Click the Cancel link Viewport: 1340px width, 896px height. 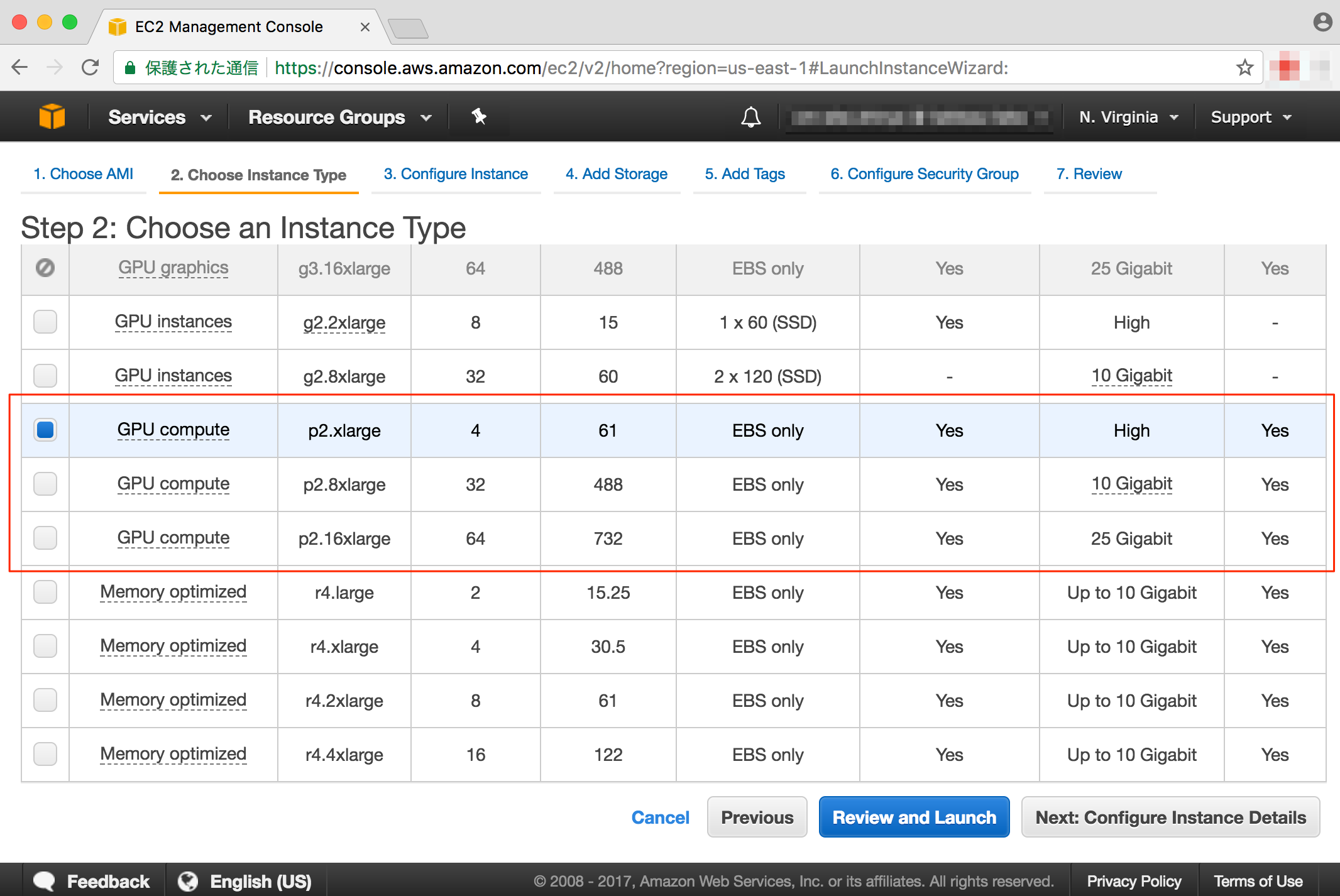point(661,817)
